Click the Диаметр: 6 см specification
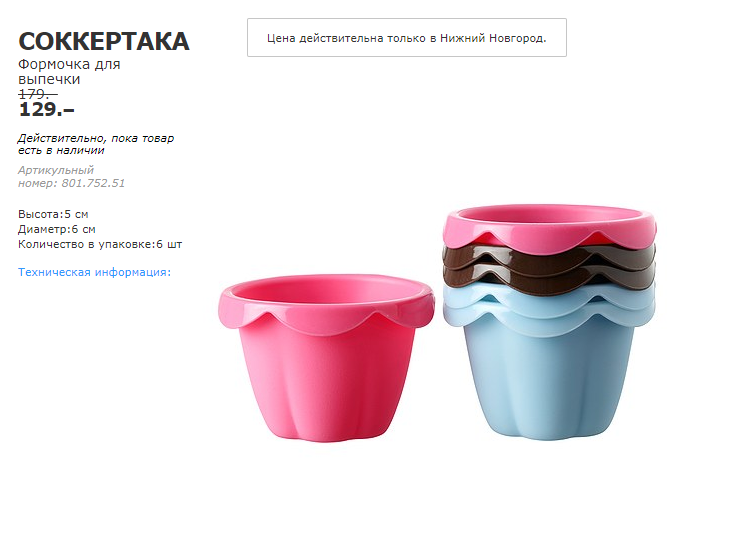The height and width of the screenshot is (560, 732). pos(57,229)
